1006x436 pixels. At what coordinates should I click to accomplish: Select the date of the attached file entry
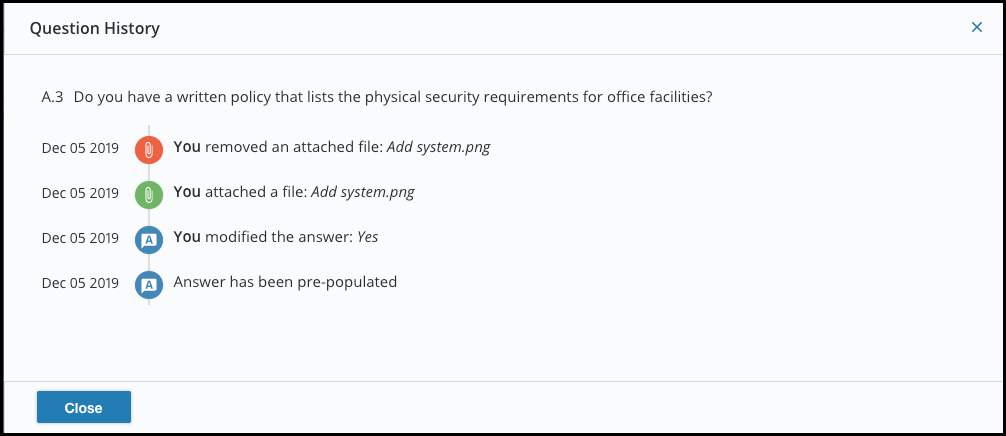click(x=80, y=193)
